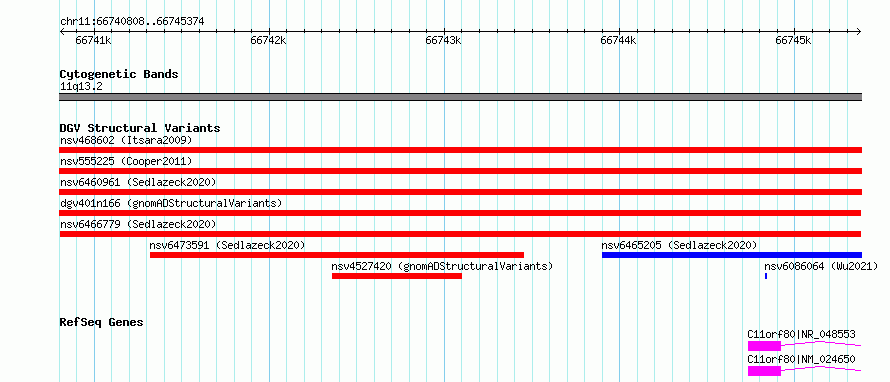This screenshot has width=890, height=382.
Task: Click the chr11:66740808..66745374 coordinate label
Action: (132, 22)
